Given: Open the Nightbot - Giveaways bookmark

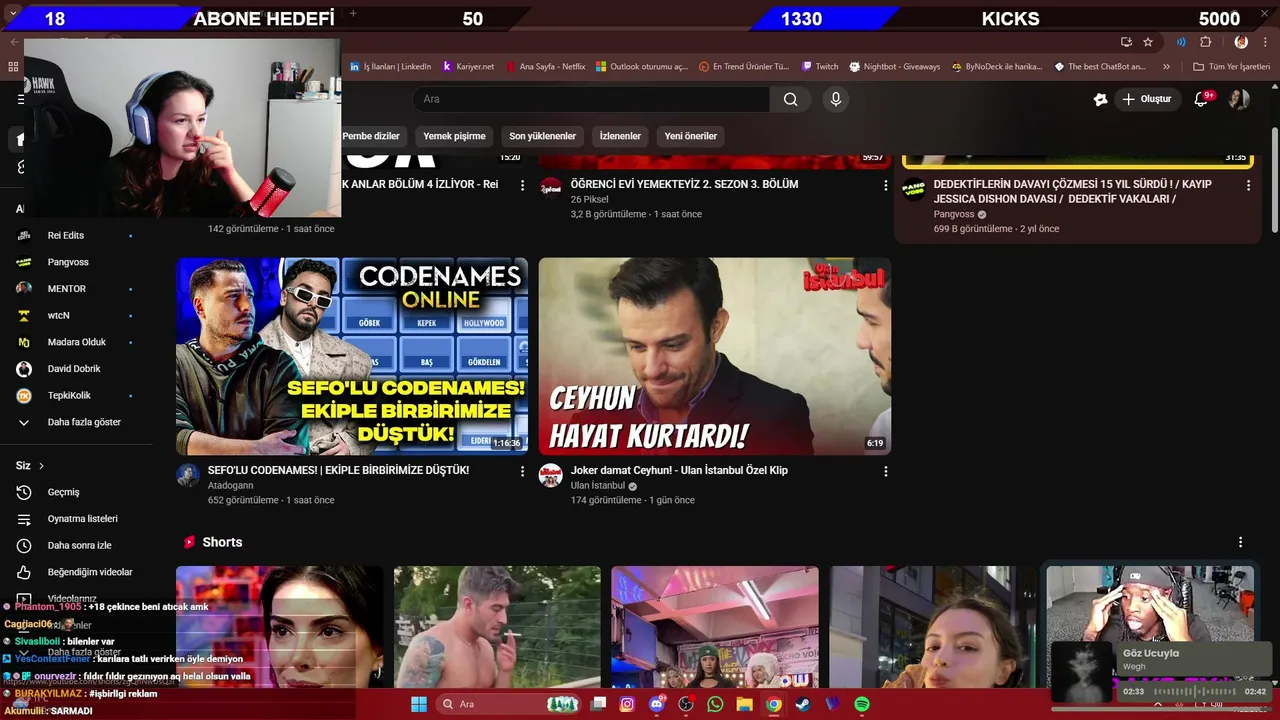Looking at the screenshot, I should (x=895, y=67).
